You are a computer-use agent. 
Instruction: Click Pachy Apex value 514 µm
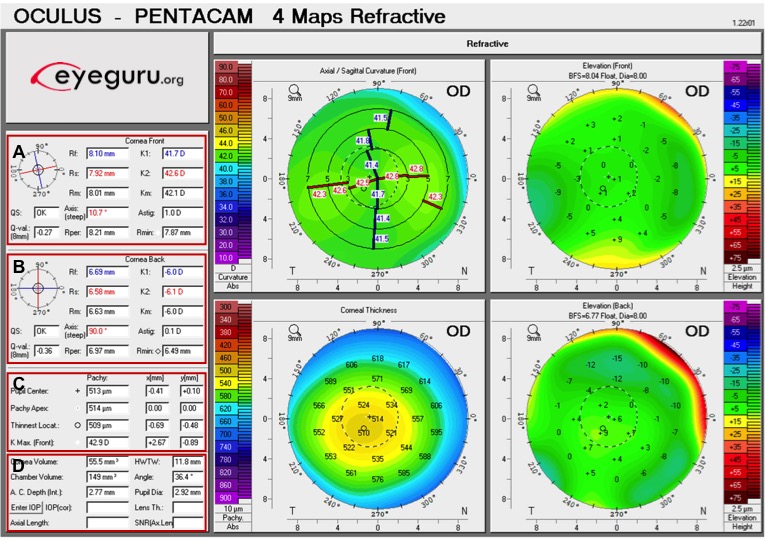107,408
